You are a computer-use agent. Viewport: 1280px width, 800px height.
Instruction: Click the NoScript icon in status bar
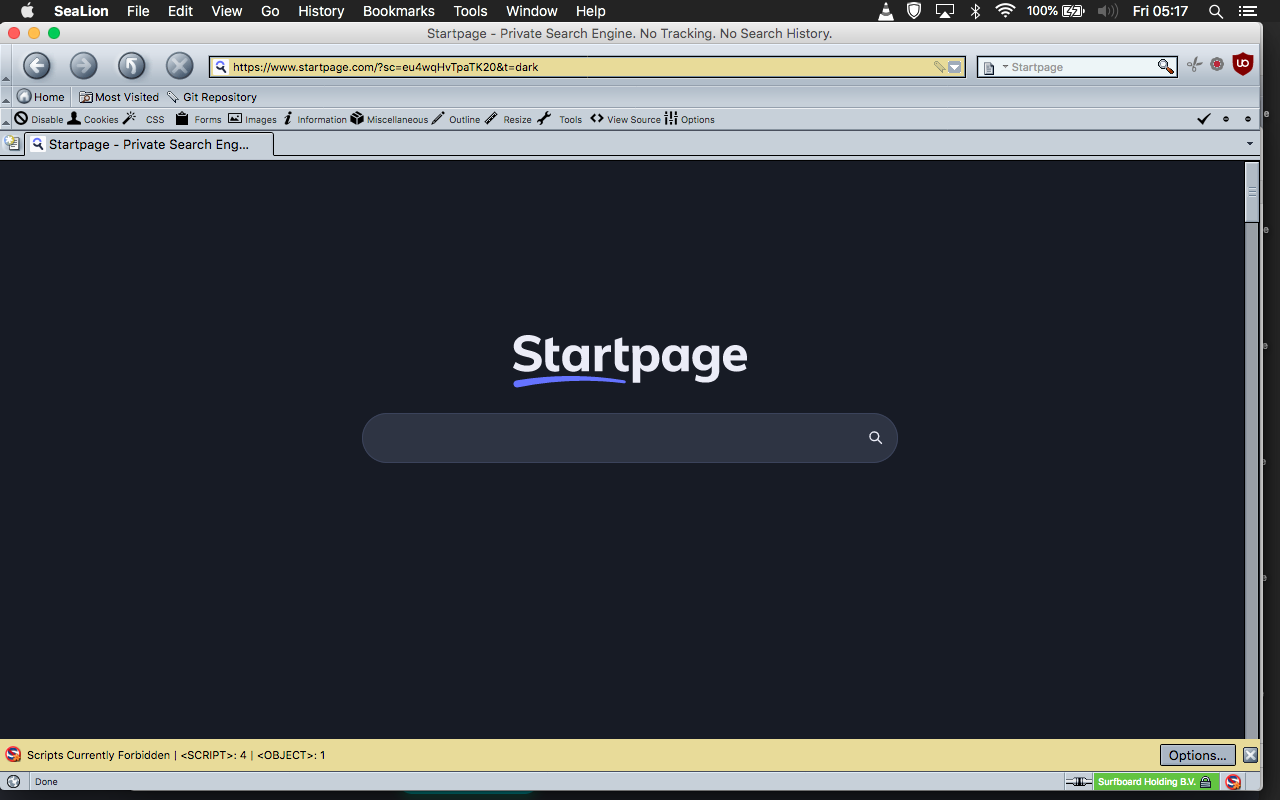1233,782
